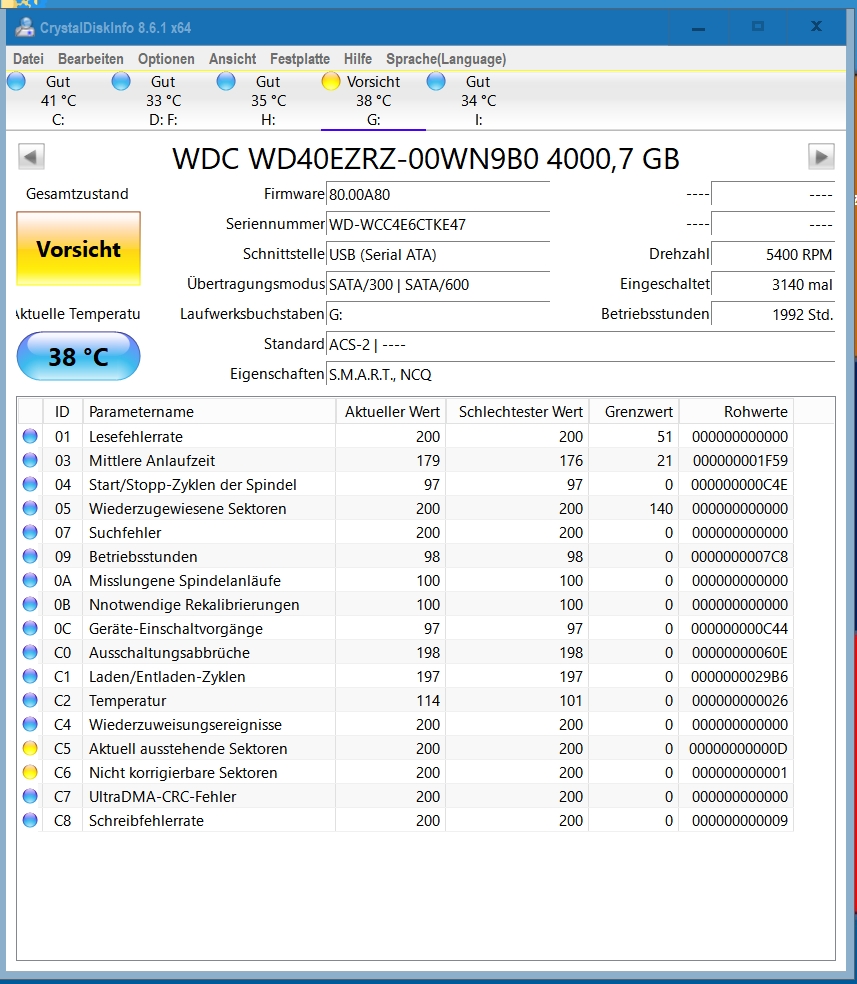Select drive I: at 34 °C
This screenshot has width=857, height=984.
(x=478, y=100)
